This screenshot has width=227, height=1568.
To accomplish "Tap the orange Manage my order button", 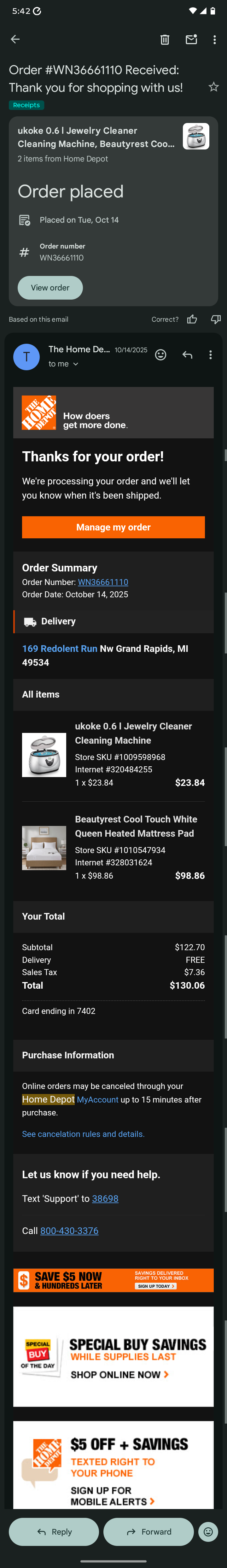I will (113, 527).
